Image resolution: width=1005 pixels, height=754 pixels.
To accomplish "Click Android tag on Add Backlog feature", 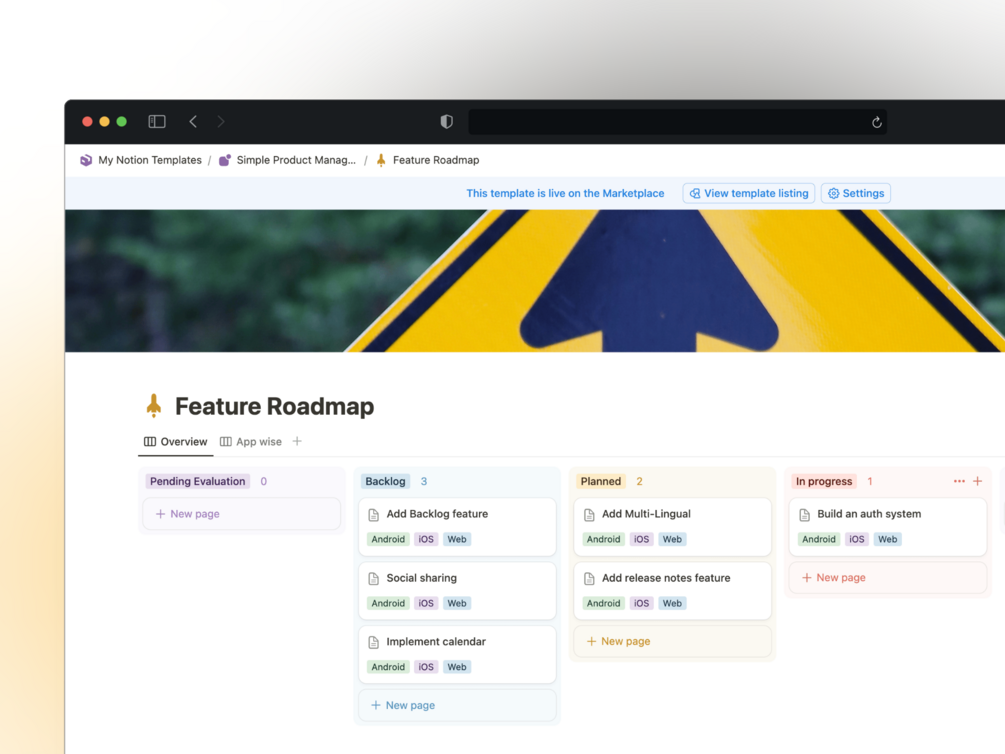I will 388,539.
